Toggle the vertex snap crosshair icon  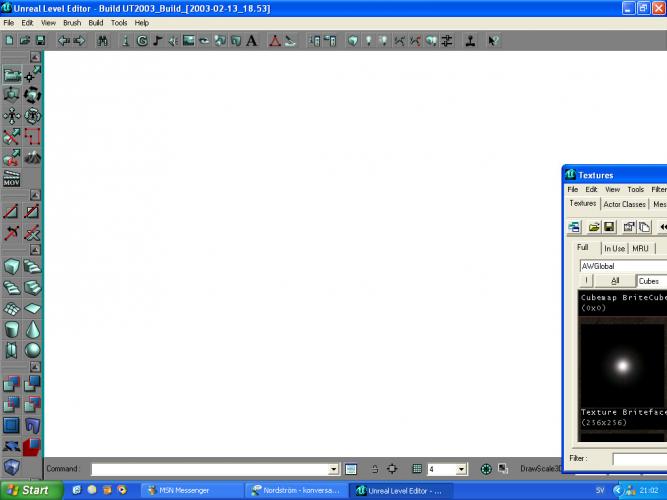(x=392, y=468)
